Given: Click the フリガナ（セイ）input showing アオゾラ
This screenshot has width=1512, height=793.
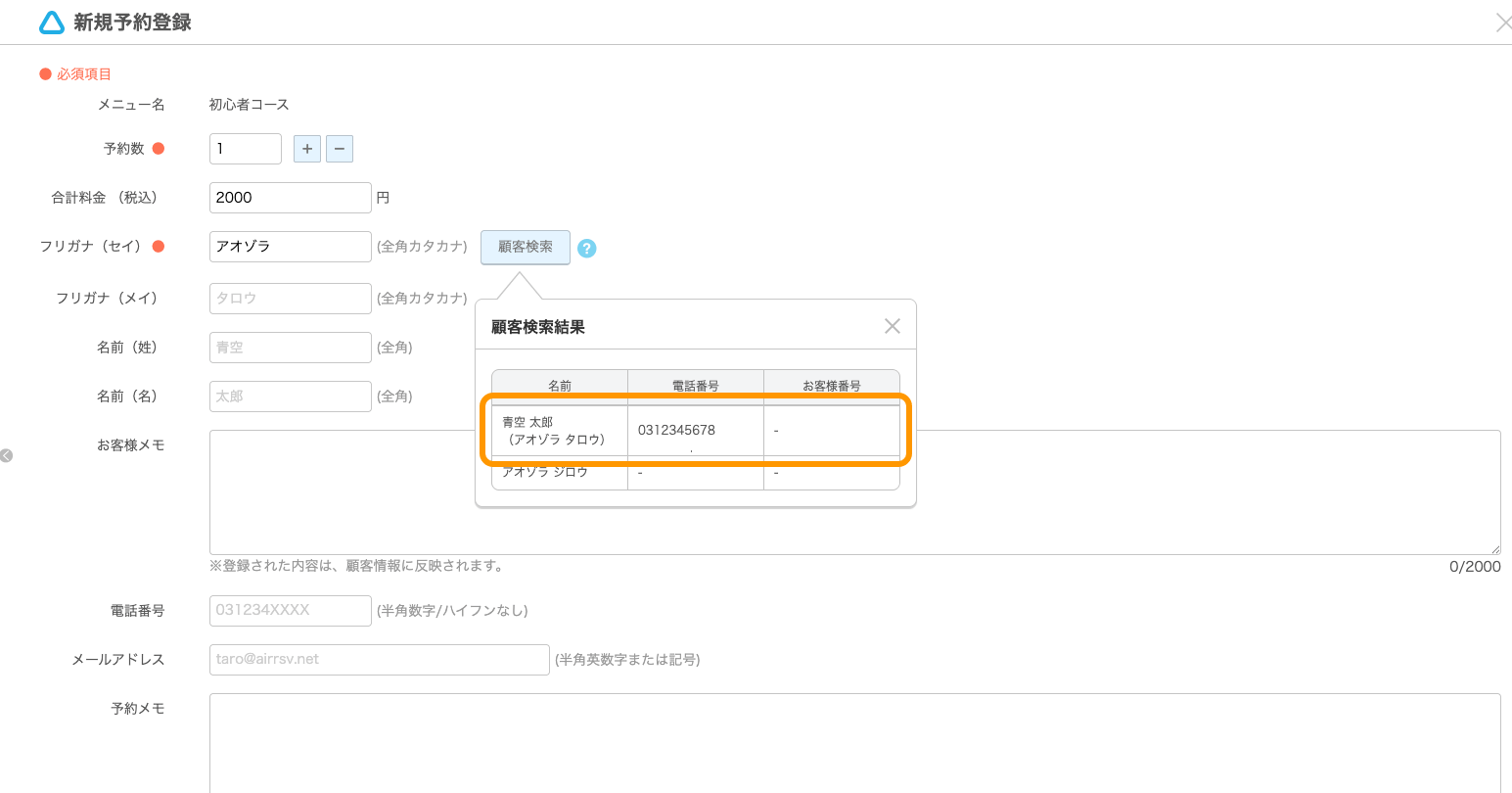Looking at the screenshot, I should point(290,246).
